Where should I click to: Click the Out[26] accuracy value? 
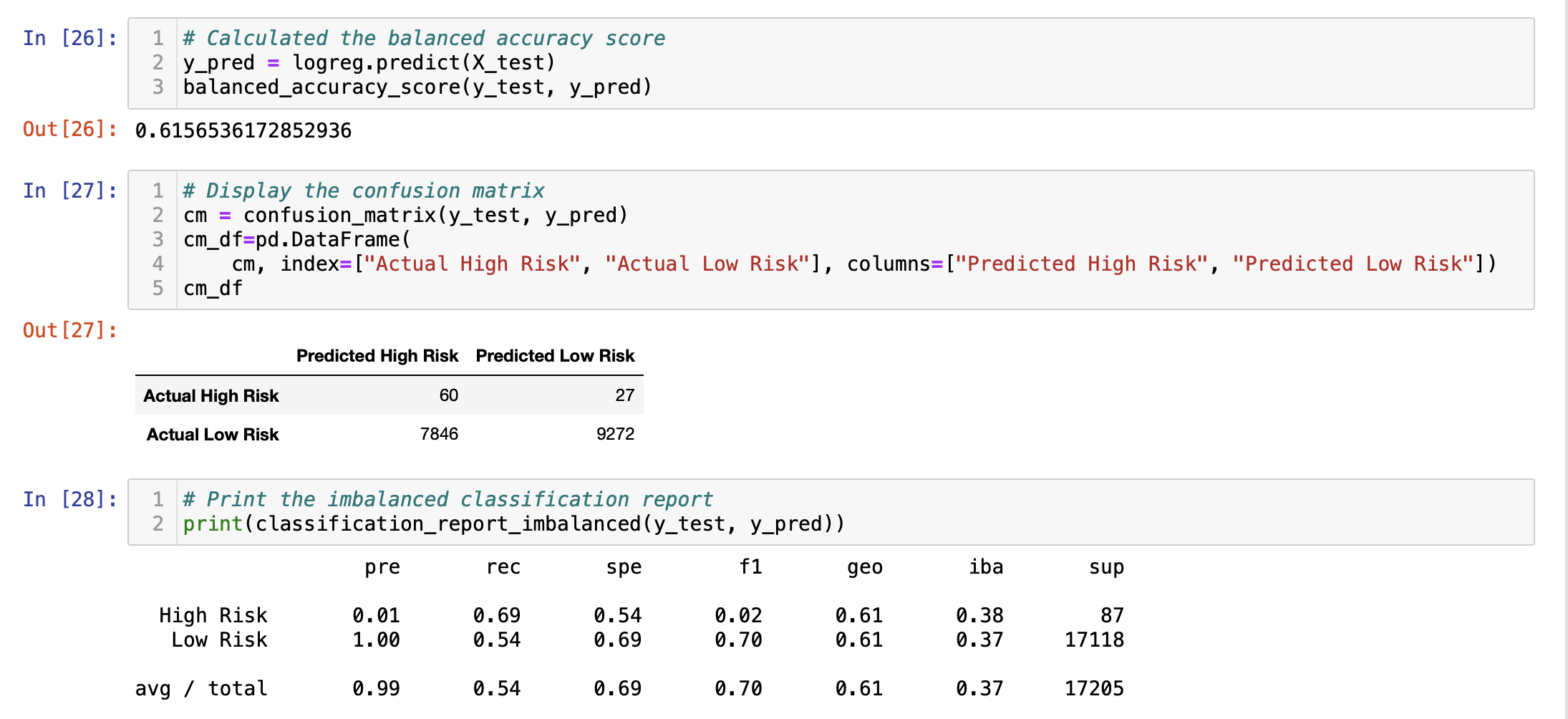tap(243, 130)
